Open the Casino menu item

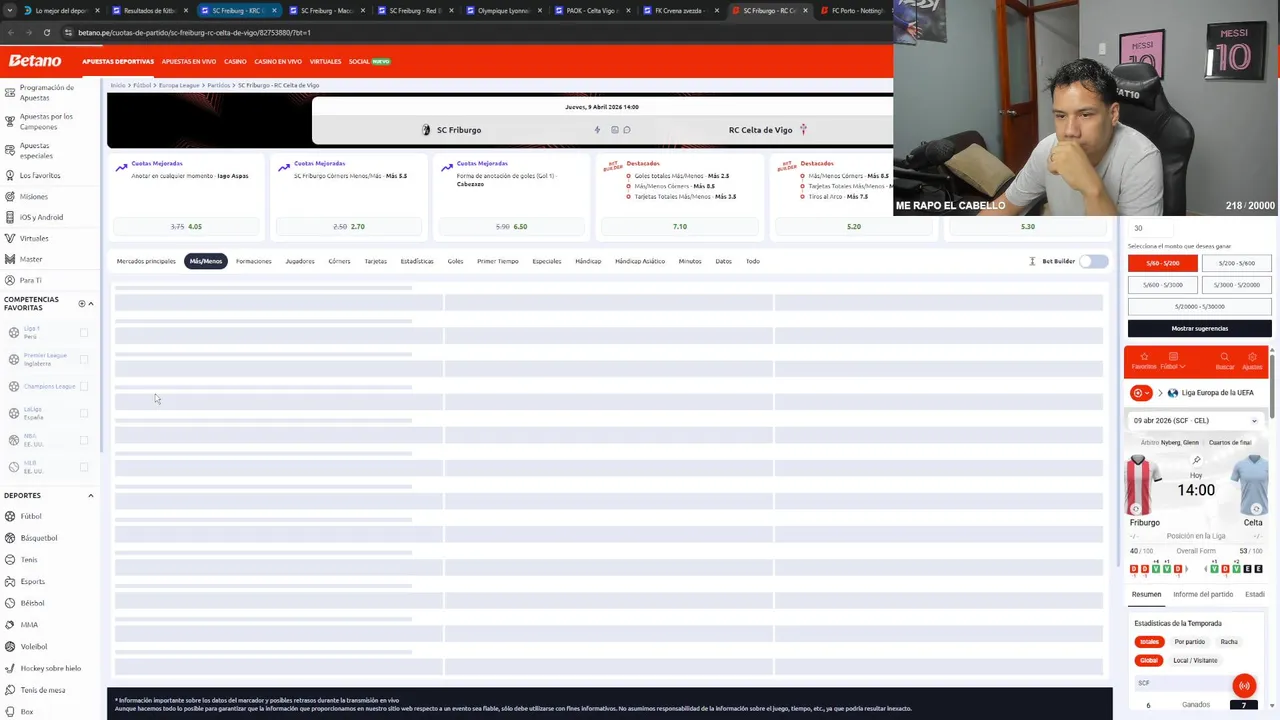(235, 62)
